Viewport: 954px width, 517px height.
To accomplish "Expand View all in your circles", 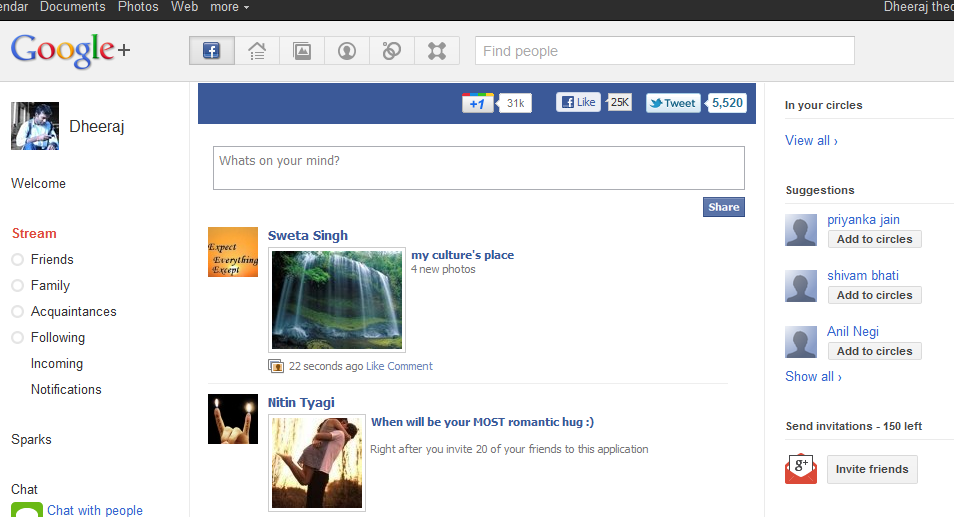I will tap(811, 141).
